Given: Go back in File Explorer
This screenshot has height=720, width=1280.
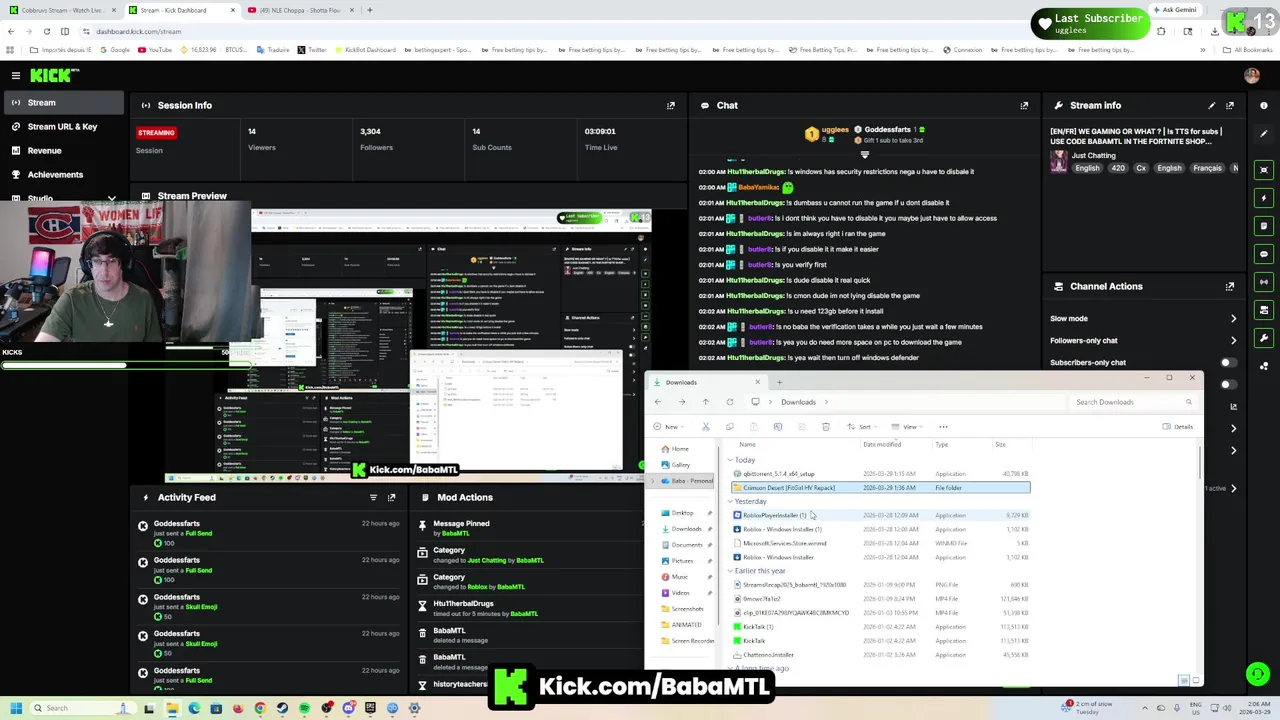Looking at the screenshot, I should coord(658,402).
